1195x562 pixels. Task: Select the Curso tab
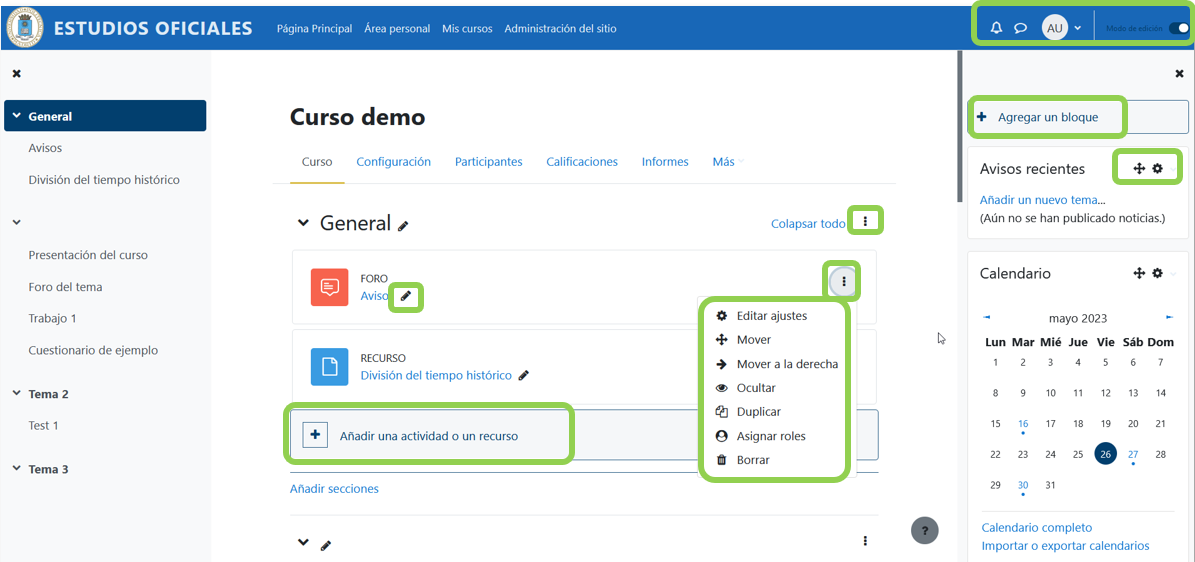(317, 162)
